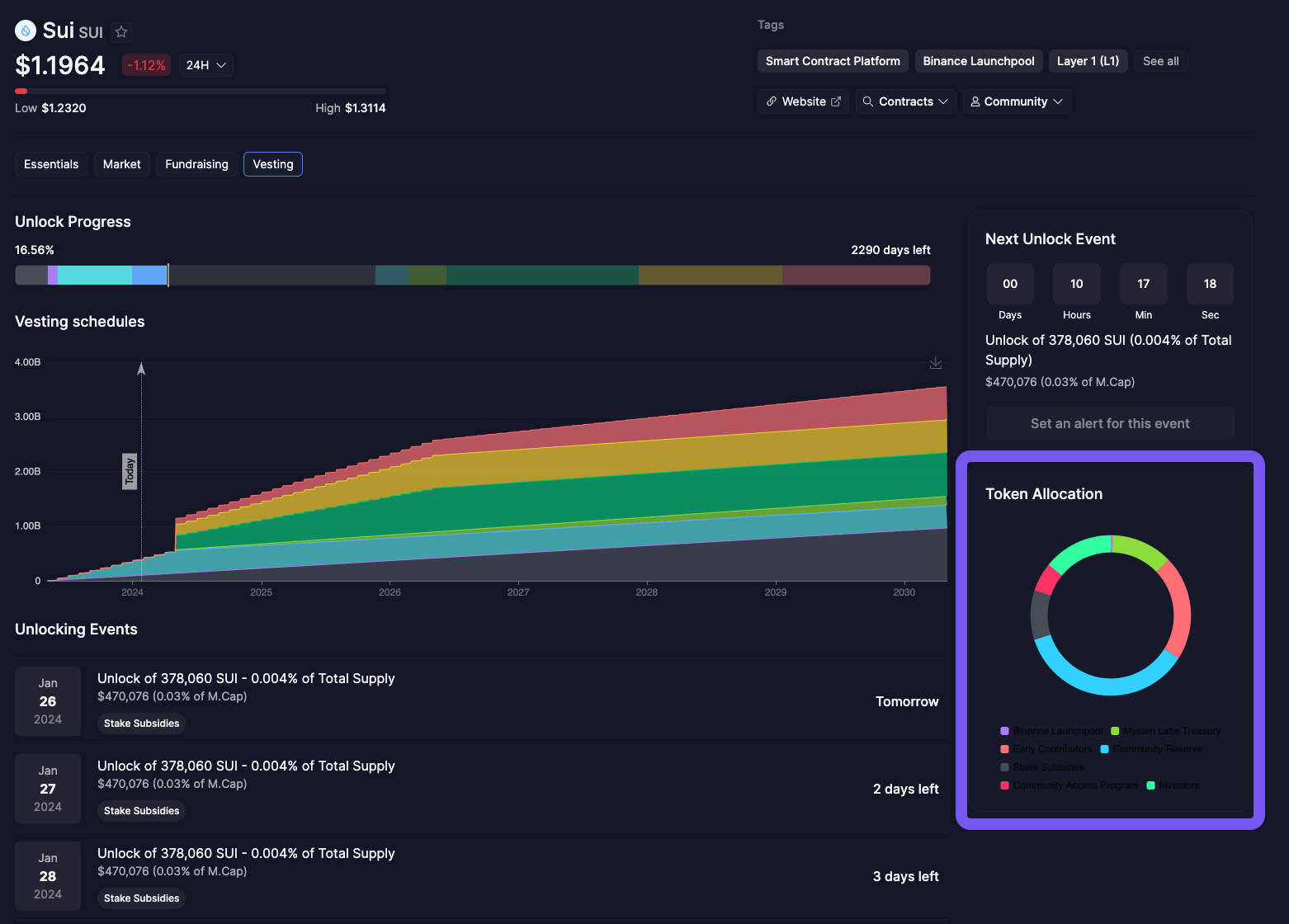1289x924 pixels.
Task: Switch to the Essentials tab
Action: 51,164
